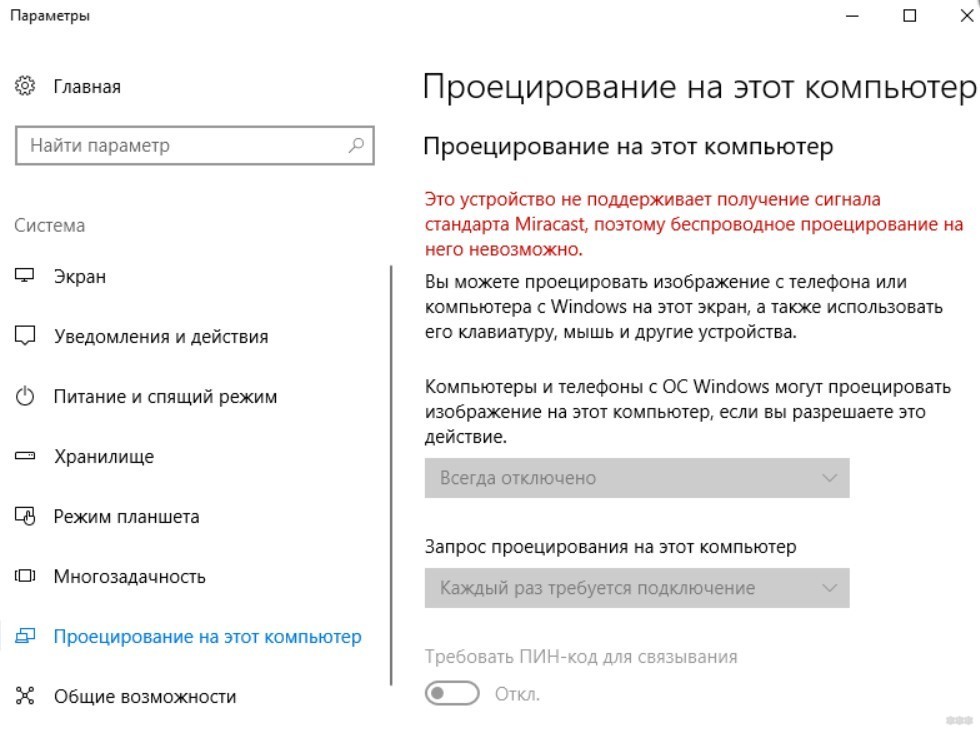Click the Режим планшета tablet icon
Screen dimensions: 980x734
coord(23,516)
